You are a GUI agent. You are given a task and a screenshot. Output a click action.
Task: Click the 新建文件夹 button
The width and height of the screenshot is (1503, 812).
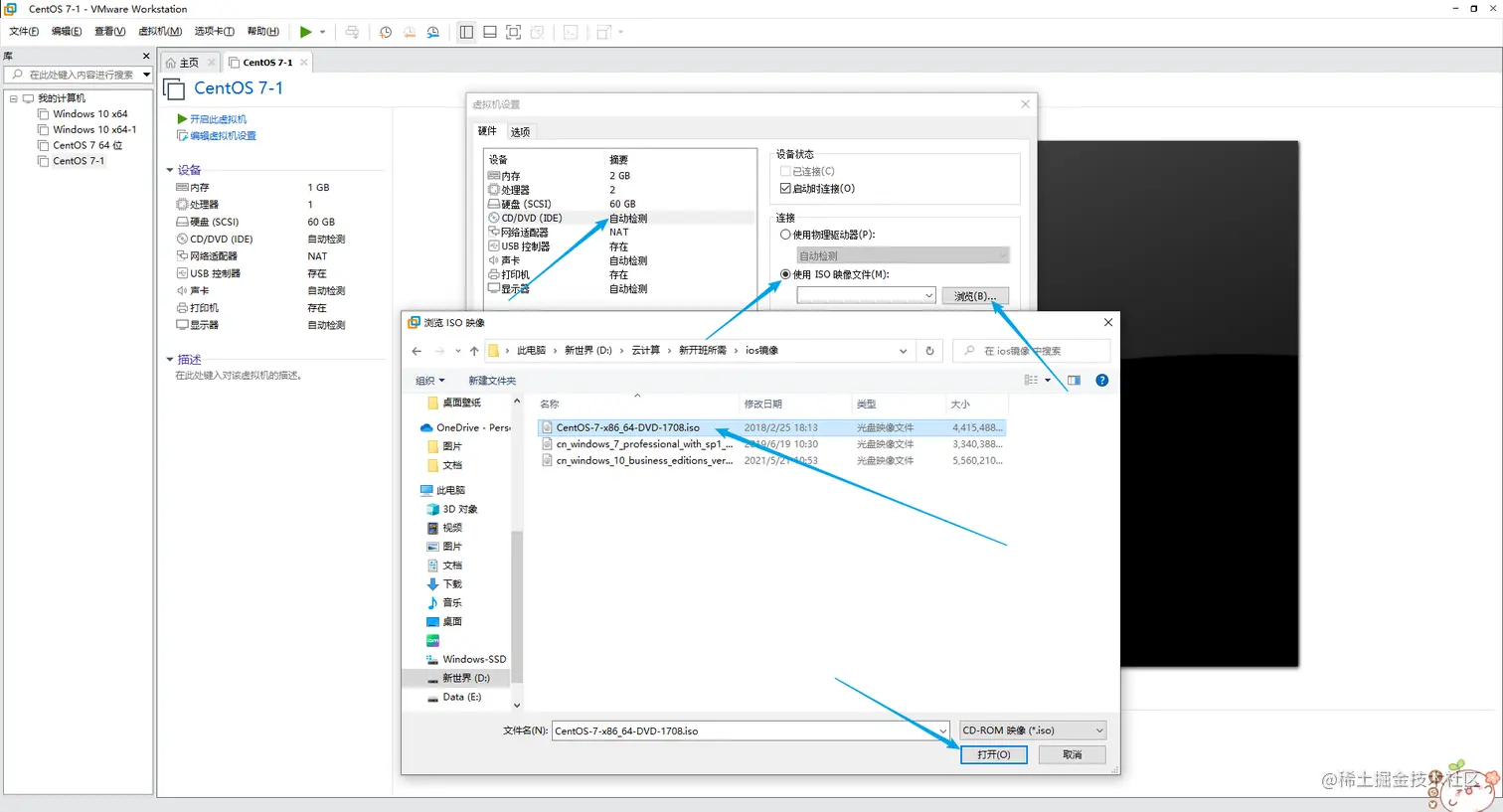point(492,381)
